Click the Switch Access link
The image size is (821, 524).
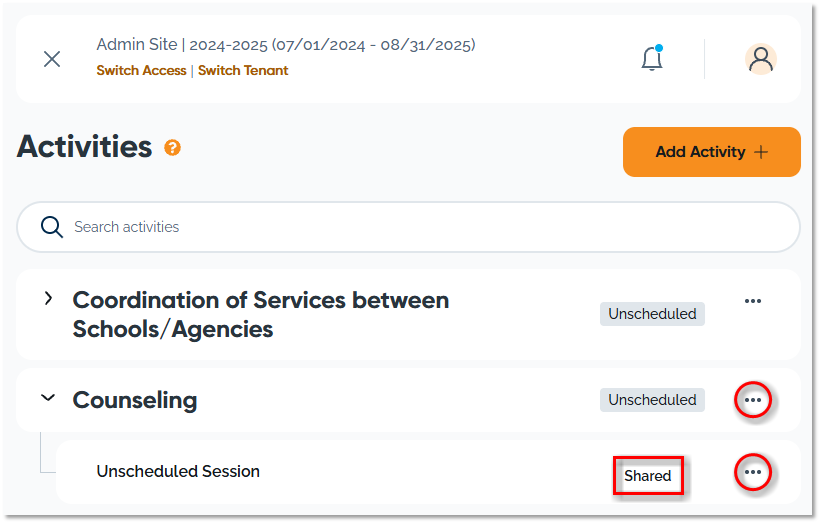coord(141,71)
